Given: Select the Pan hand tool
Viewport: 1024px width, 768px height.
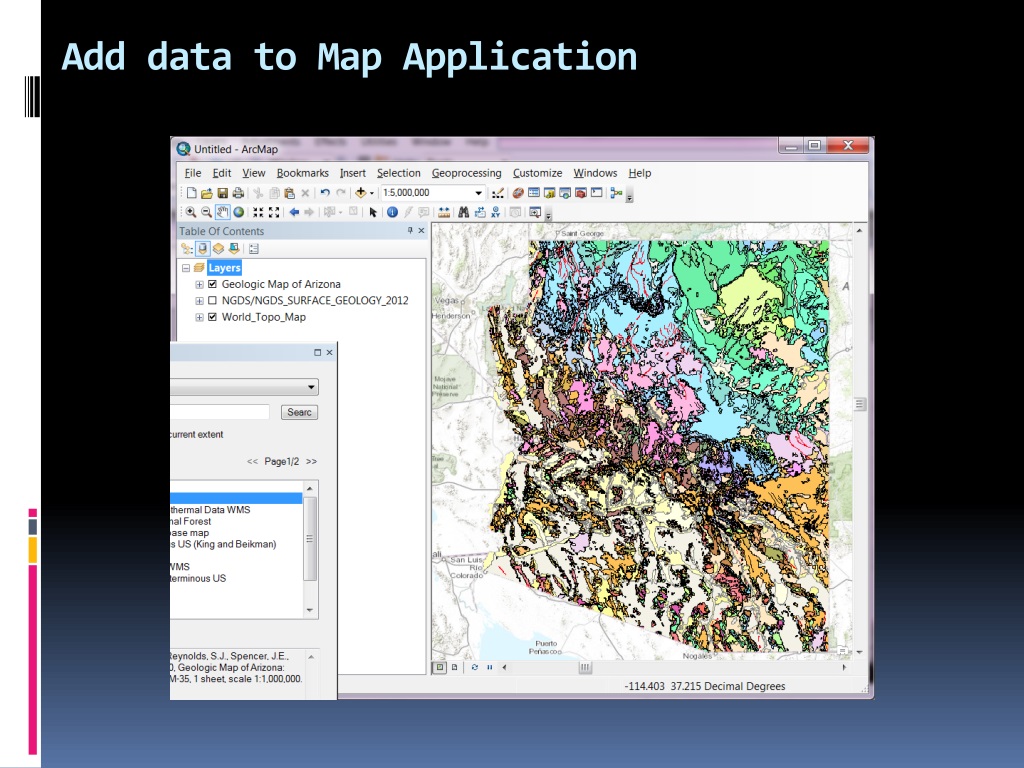Looking at the screenshot, I should [223, 212].
